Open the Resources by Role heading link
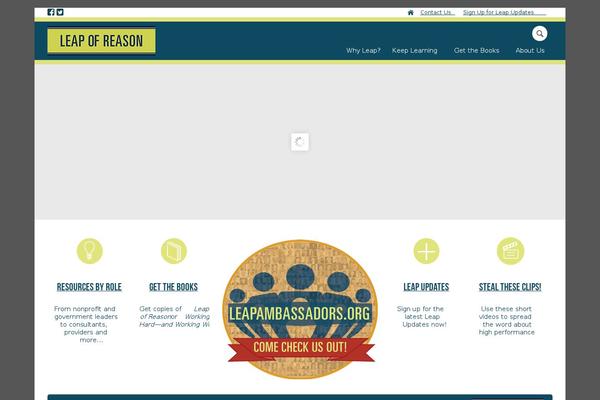The width and height of the screenshot is (600, 400). tap(89, 287)
